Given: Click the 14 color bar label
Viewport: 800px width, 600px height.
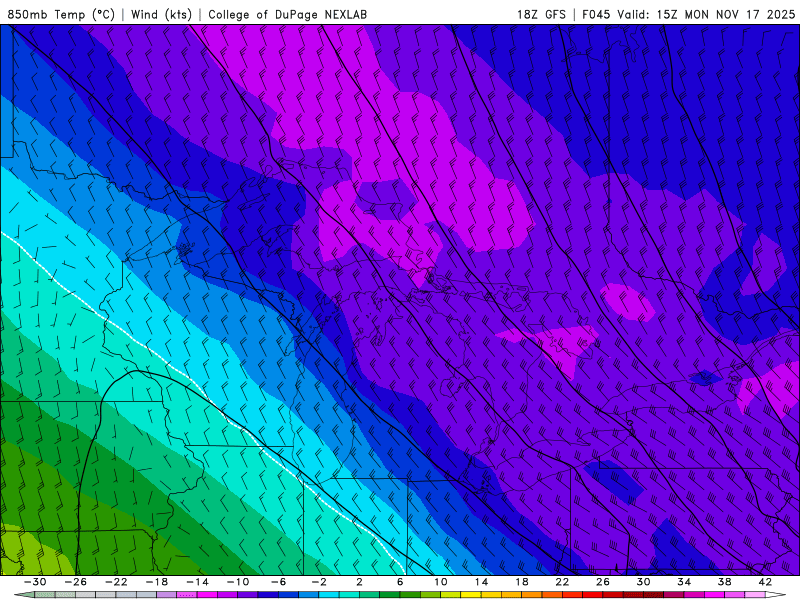Looking at the screenshot, I should click(481, 582).
